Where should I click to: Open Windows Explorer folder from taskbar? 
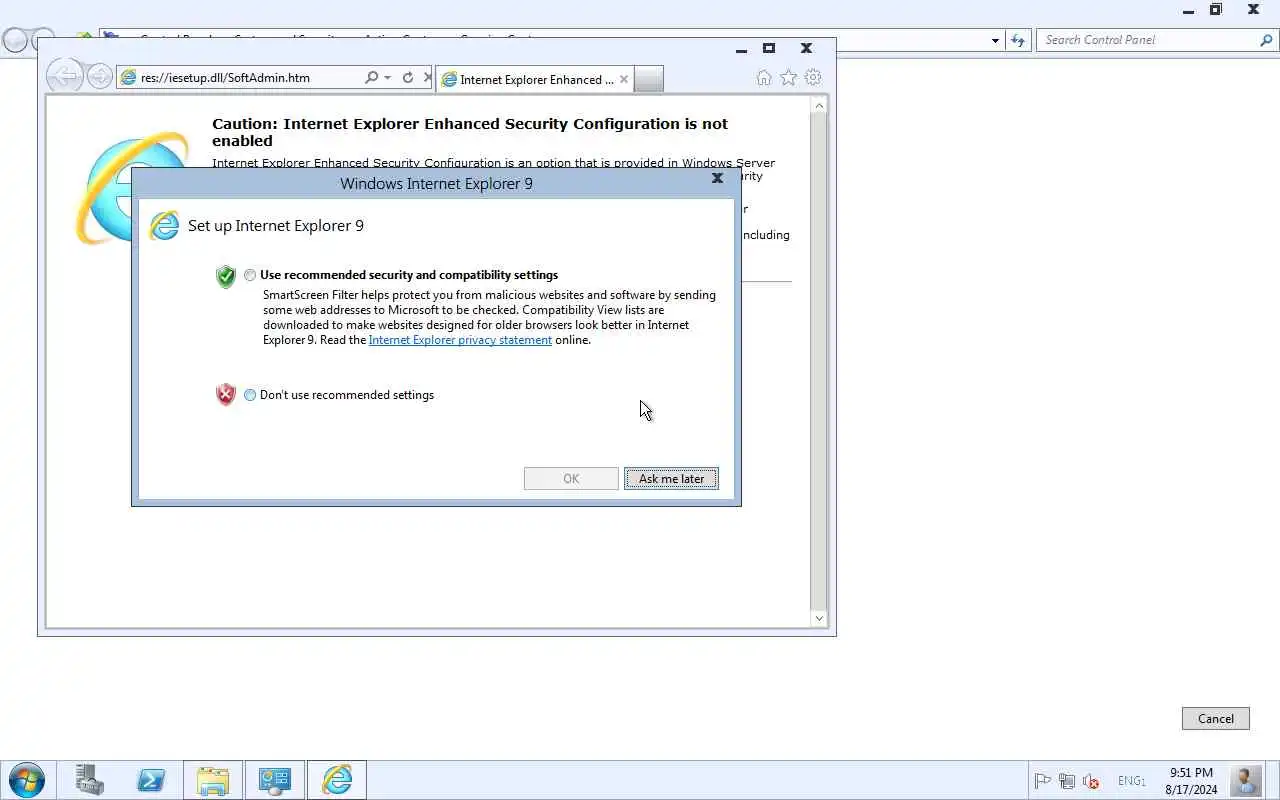click(x=213, y=780)
